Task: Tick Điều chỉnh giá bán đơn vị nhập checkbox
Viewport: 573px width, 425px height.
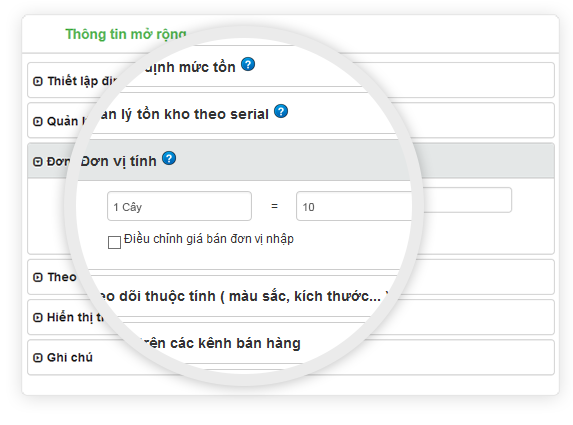Action: 114,242
